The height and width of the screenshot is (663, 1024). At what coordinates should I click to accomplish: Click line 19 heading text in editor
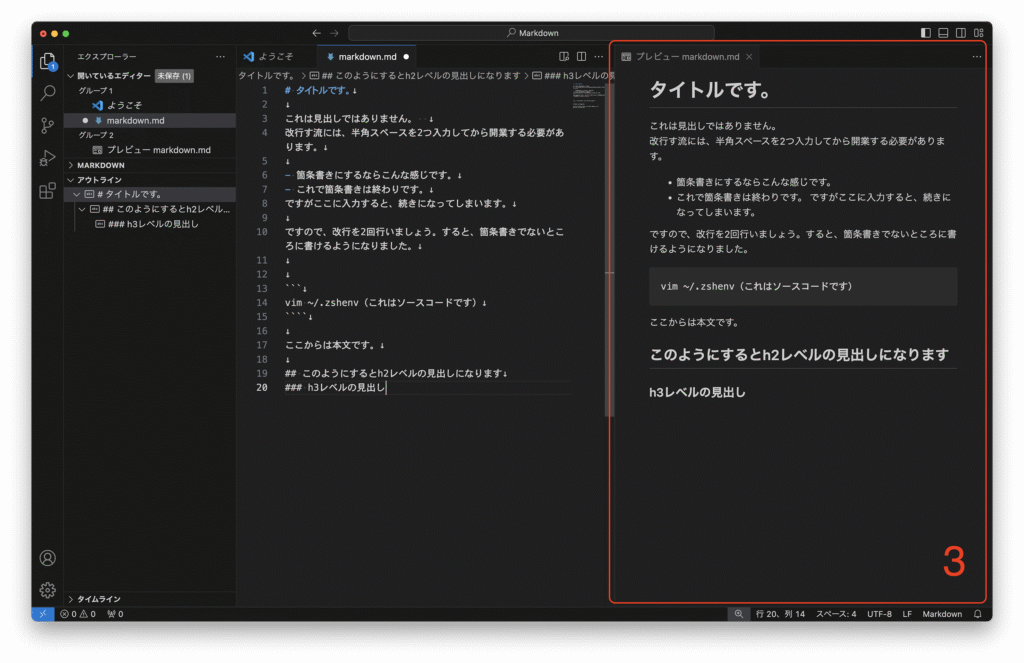[395, 374]
